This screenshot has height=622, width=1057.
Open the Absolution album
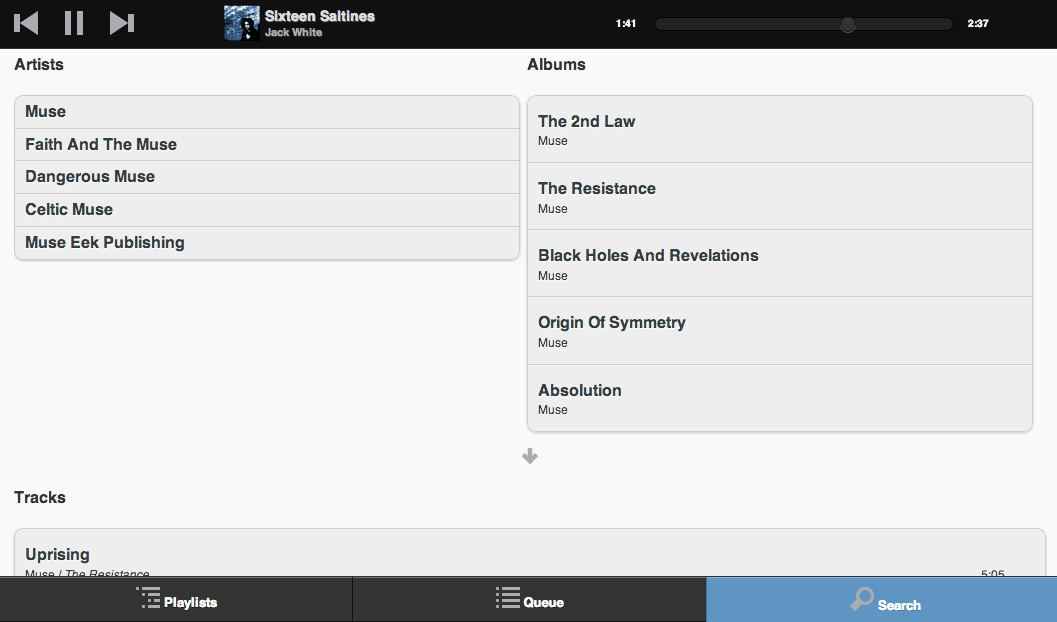coord(779,398)
